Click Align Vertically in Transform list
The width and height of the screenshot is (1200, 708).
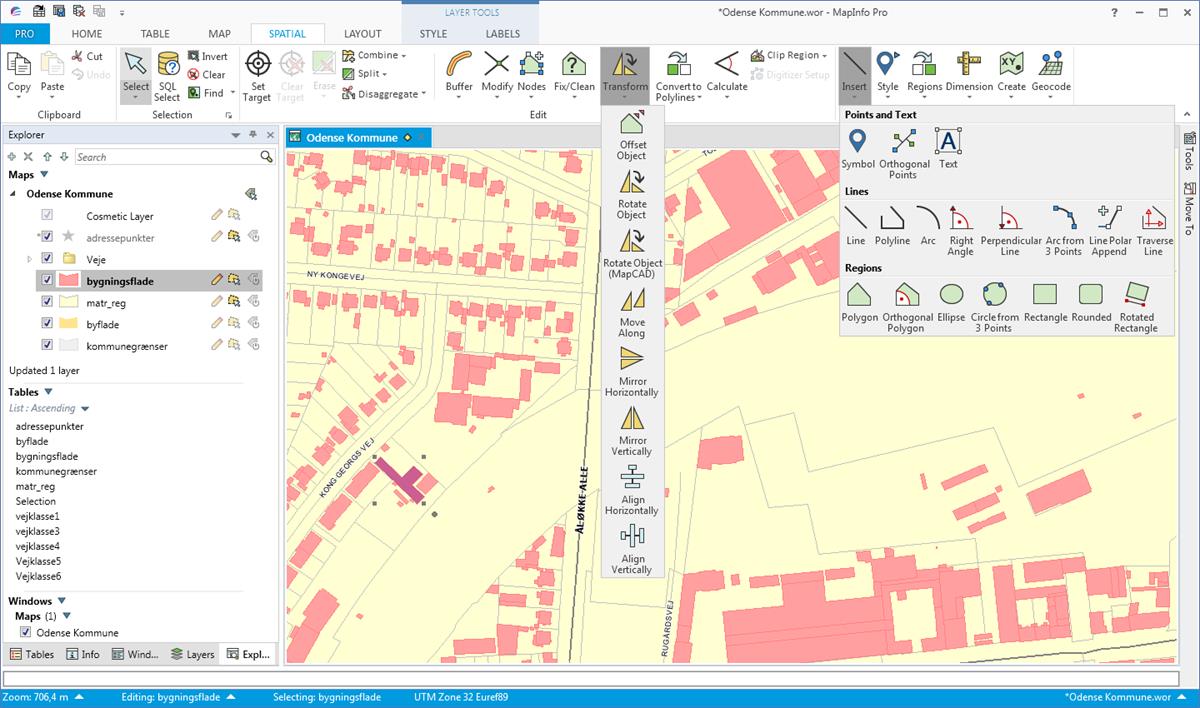(631, 550)
